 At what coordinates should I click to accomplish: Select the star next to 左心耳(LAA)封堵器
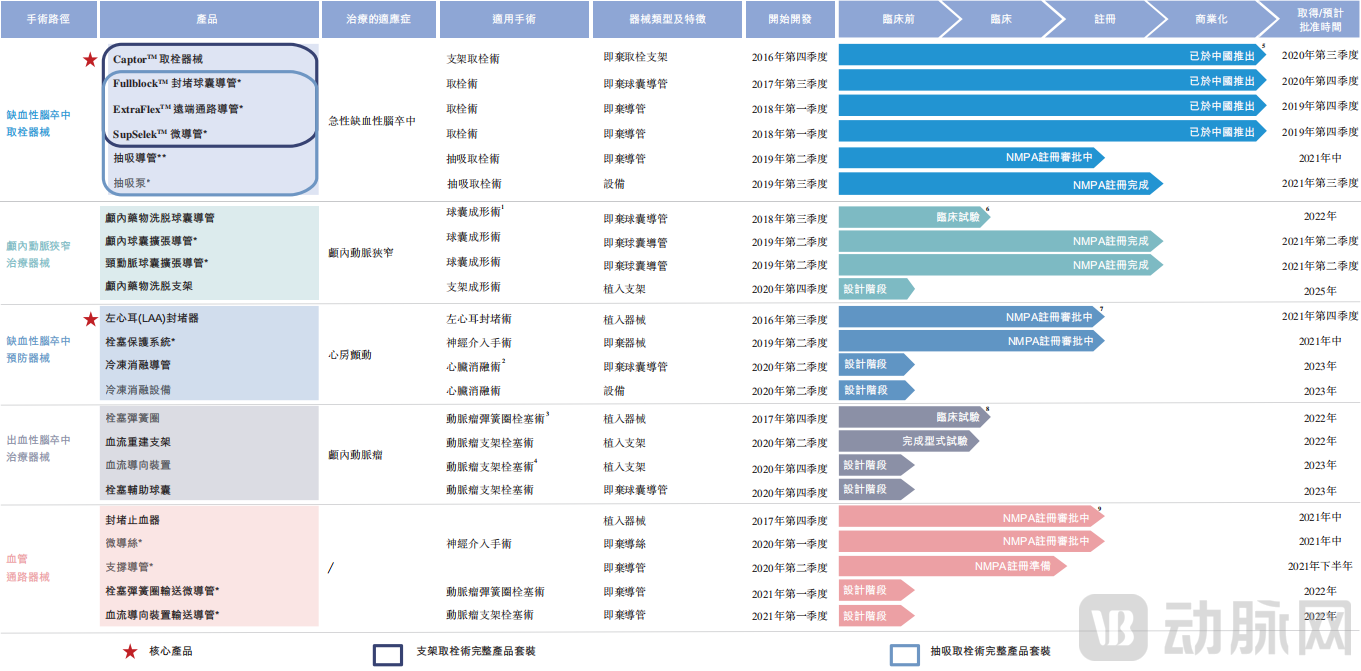click(x=91, y=317)
